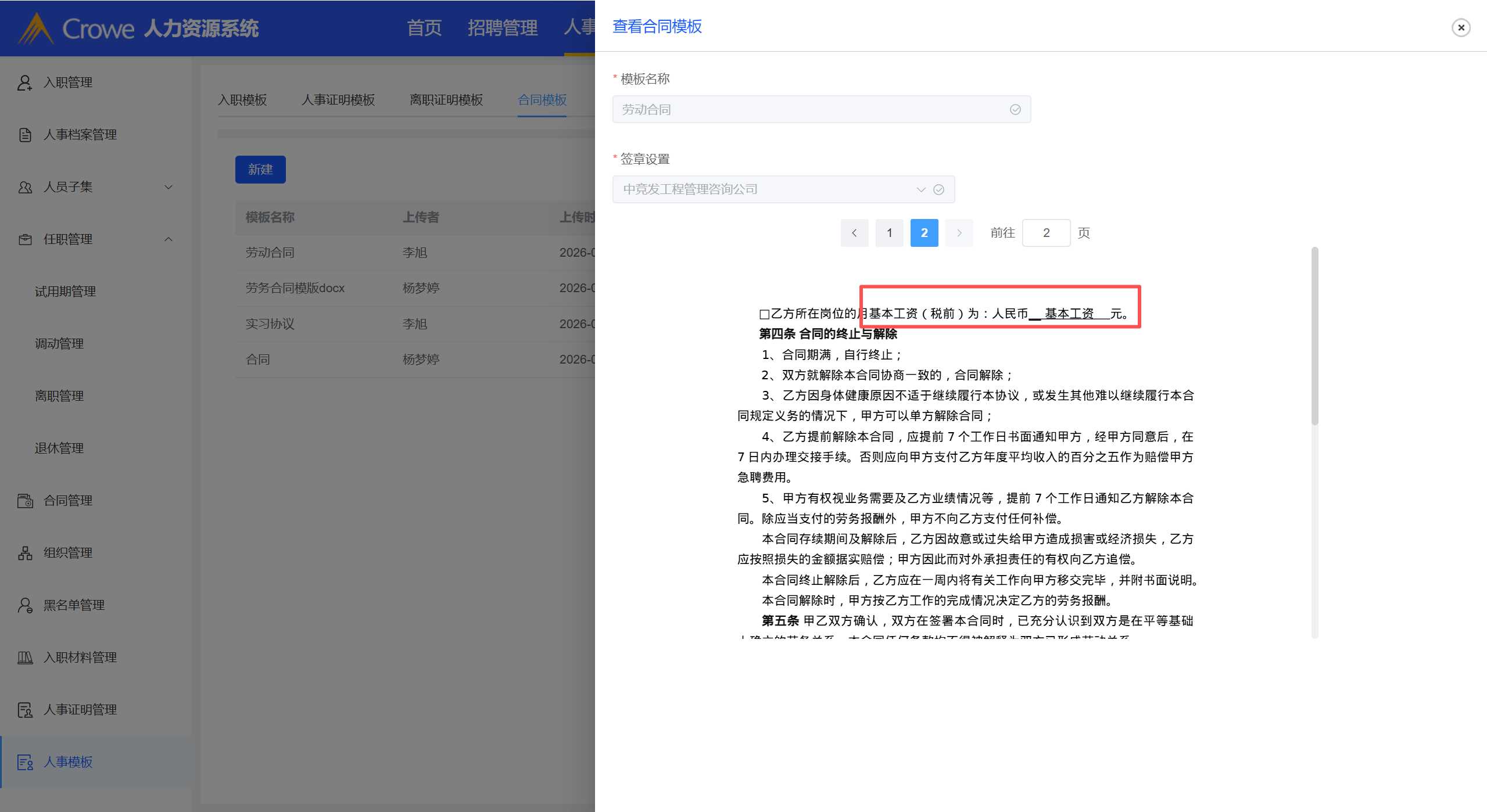This screenshot has height=812, width=1487.
Task: Click the document preview vertical scrollbar
Action: [1314, 337]
